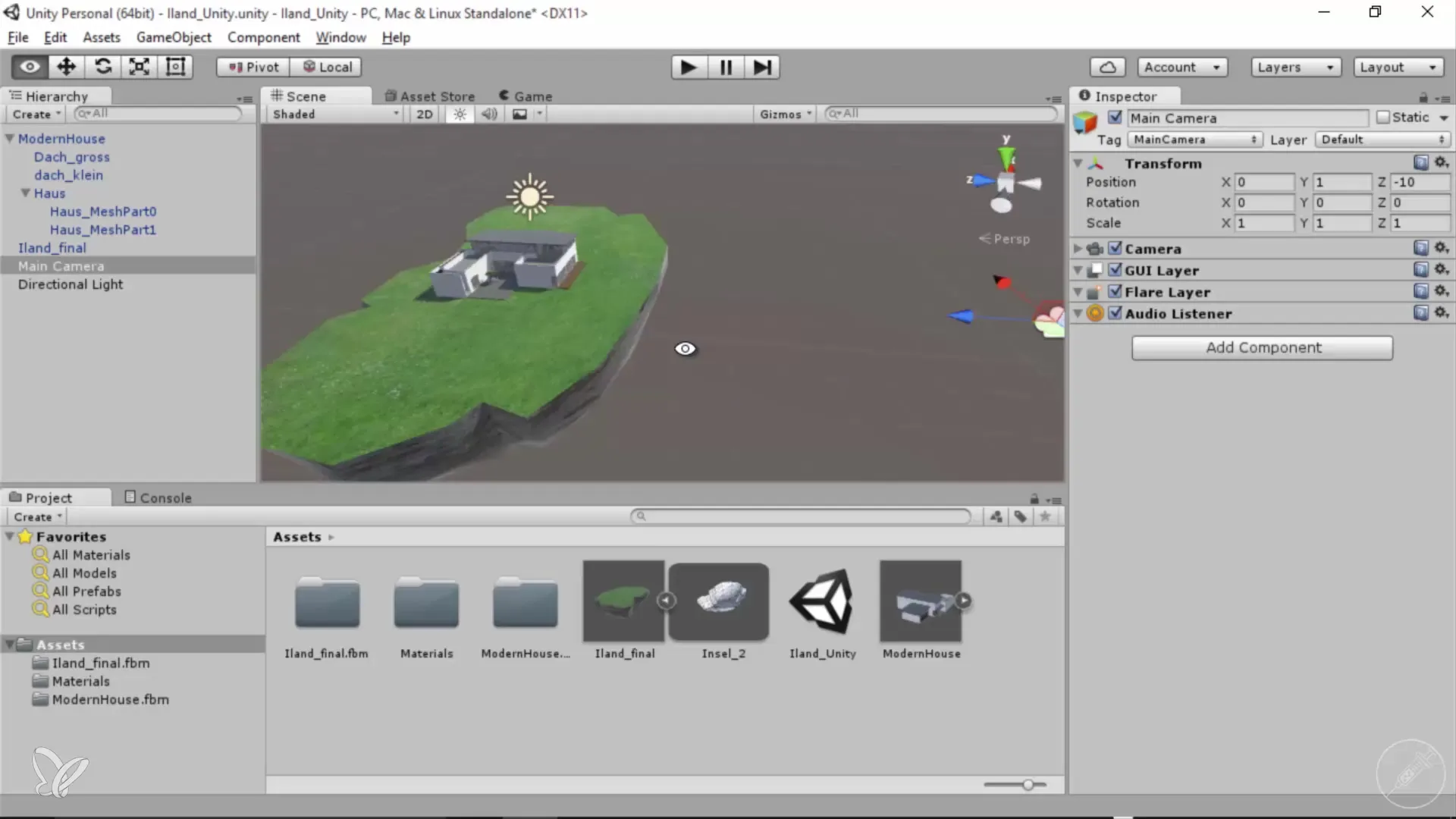Disable the GUI Layer checkbox
Image resolution: width=1456 pixels, height=819 pixels.
point(1115,269)
